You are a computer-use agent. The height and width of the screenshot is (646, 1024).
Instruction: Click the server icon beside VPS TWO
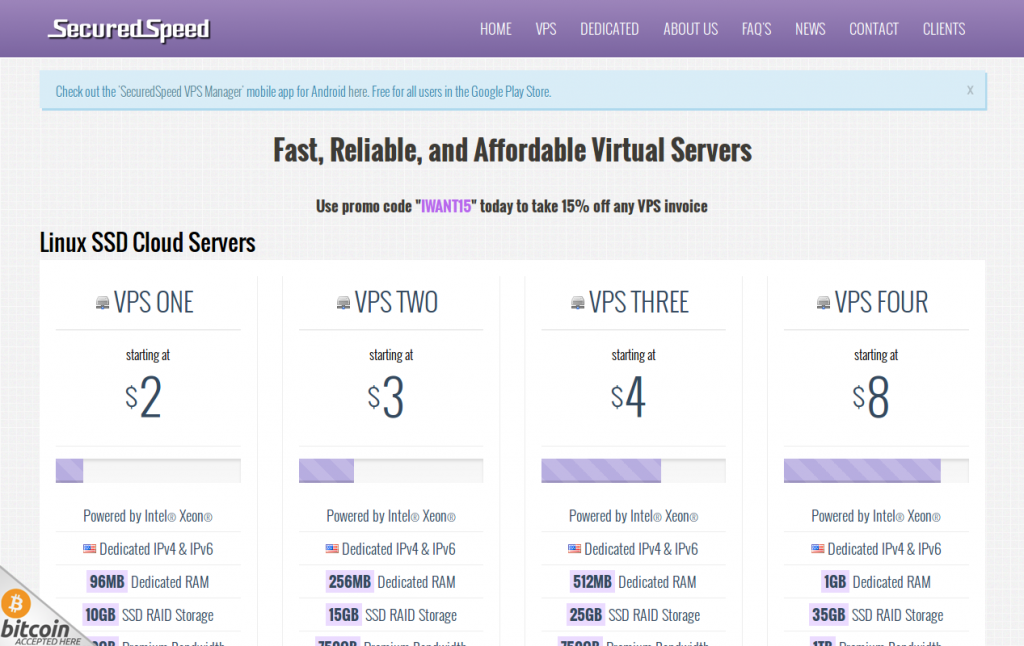tap(344, 303)
